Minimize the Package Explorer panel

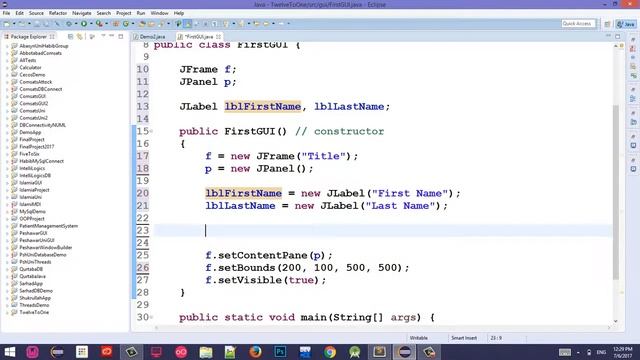[111, 36]
